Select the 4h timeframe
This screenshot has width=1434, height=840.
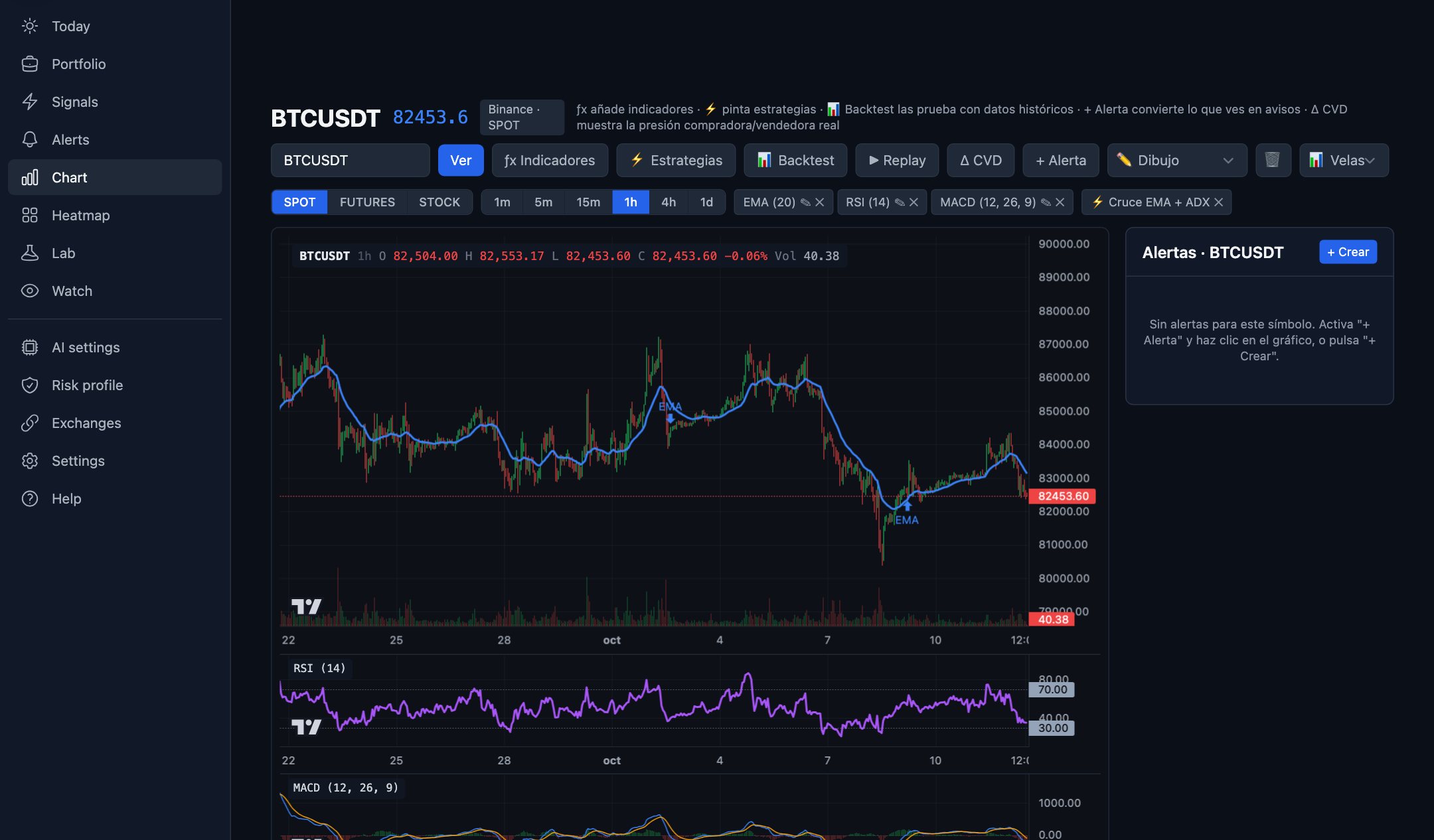coord(669,202)
